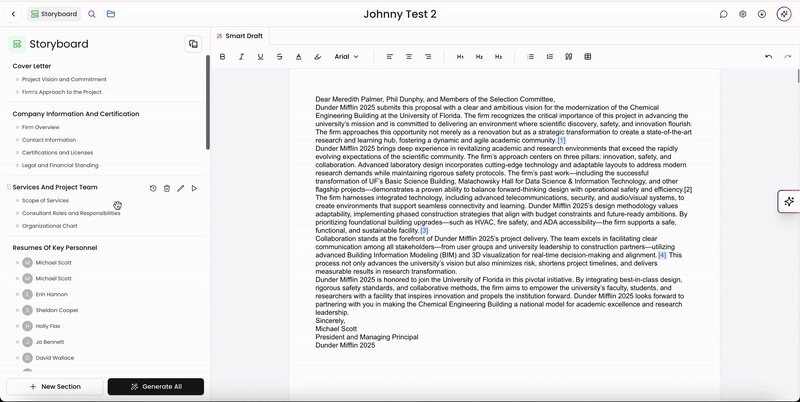Viewport: 800px width, 402px height.
Task: Insert a block quote
Action: tap(568, 57)
